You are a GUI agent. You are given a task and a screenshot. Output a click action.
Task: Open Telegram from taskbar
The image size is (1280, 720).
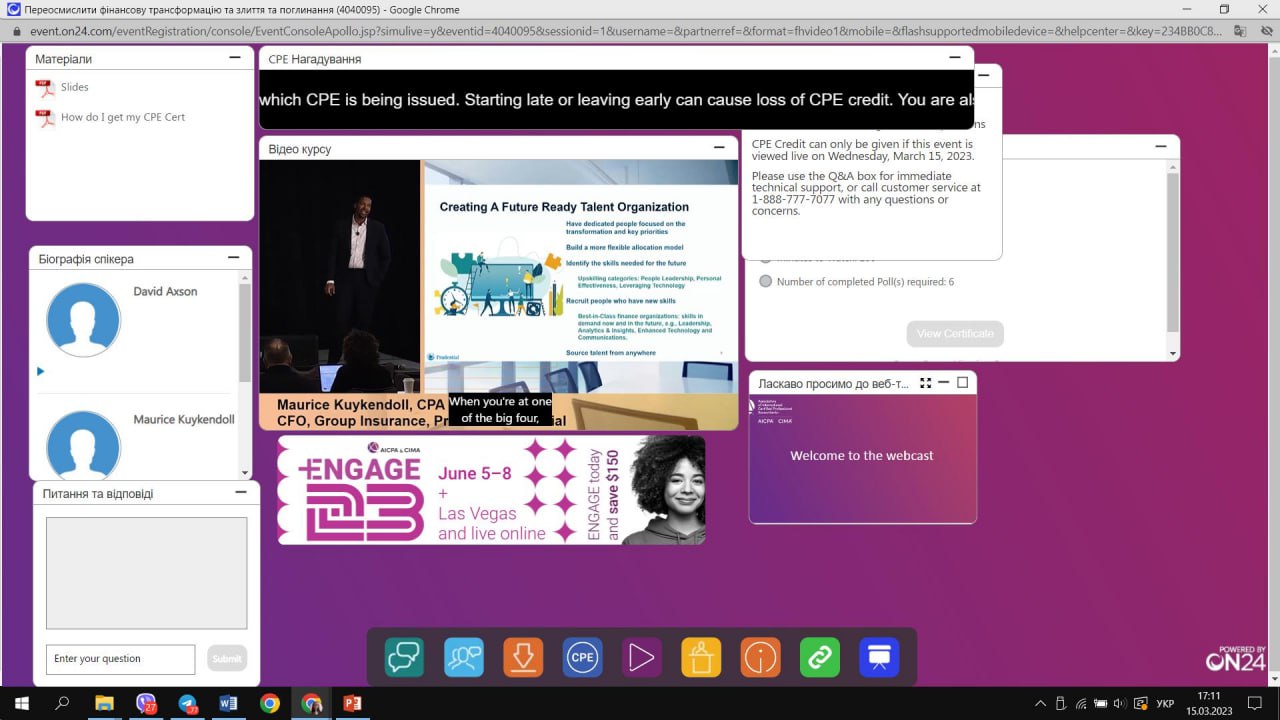(188, 703)
